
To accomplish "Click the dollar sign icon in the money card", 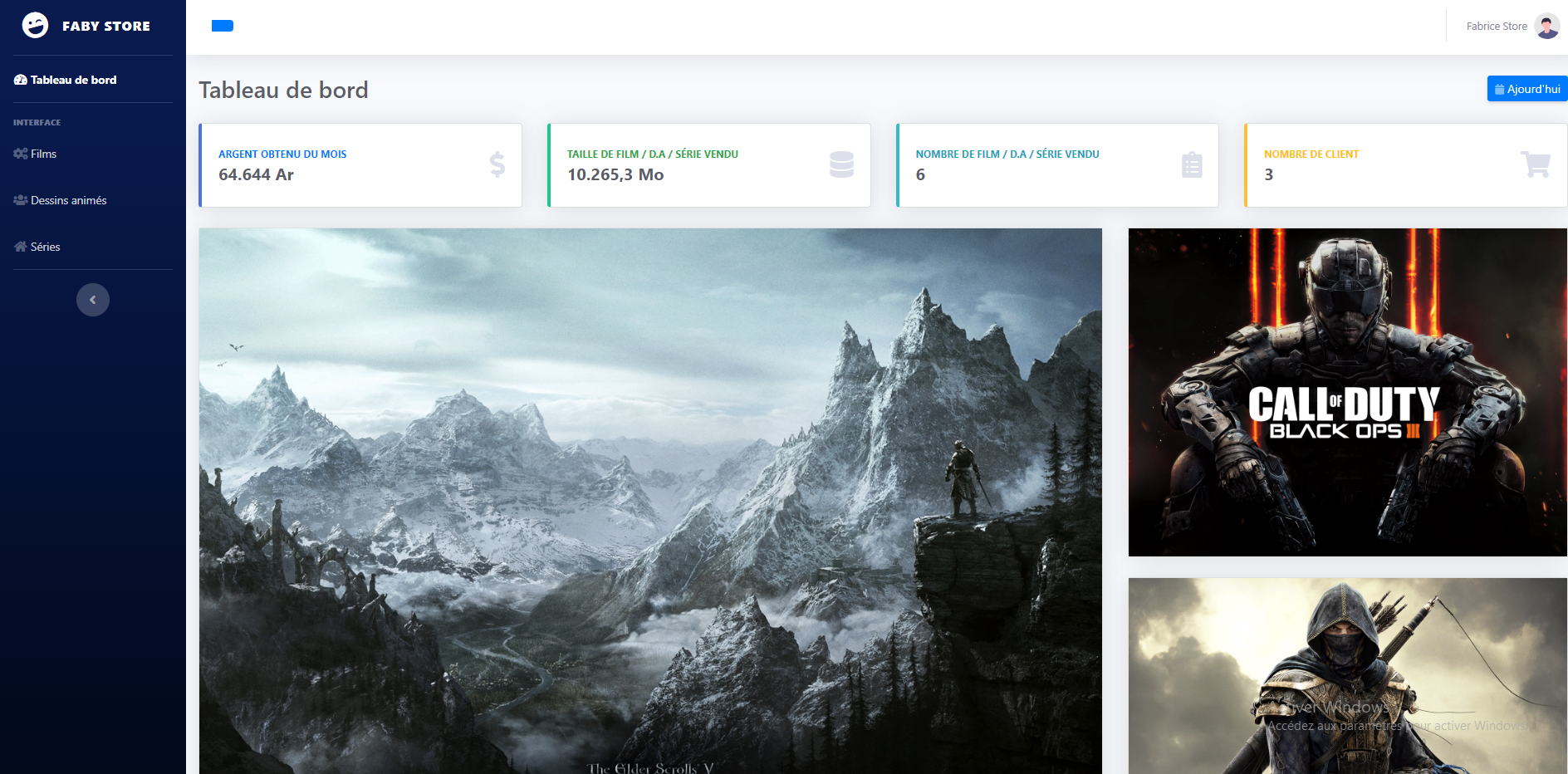I will pyautogui.click(x=497, y=164).
